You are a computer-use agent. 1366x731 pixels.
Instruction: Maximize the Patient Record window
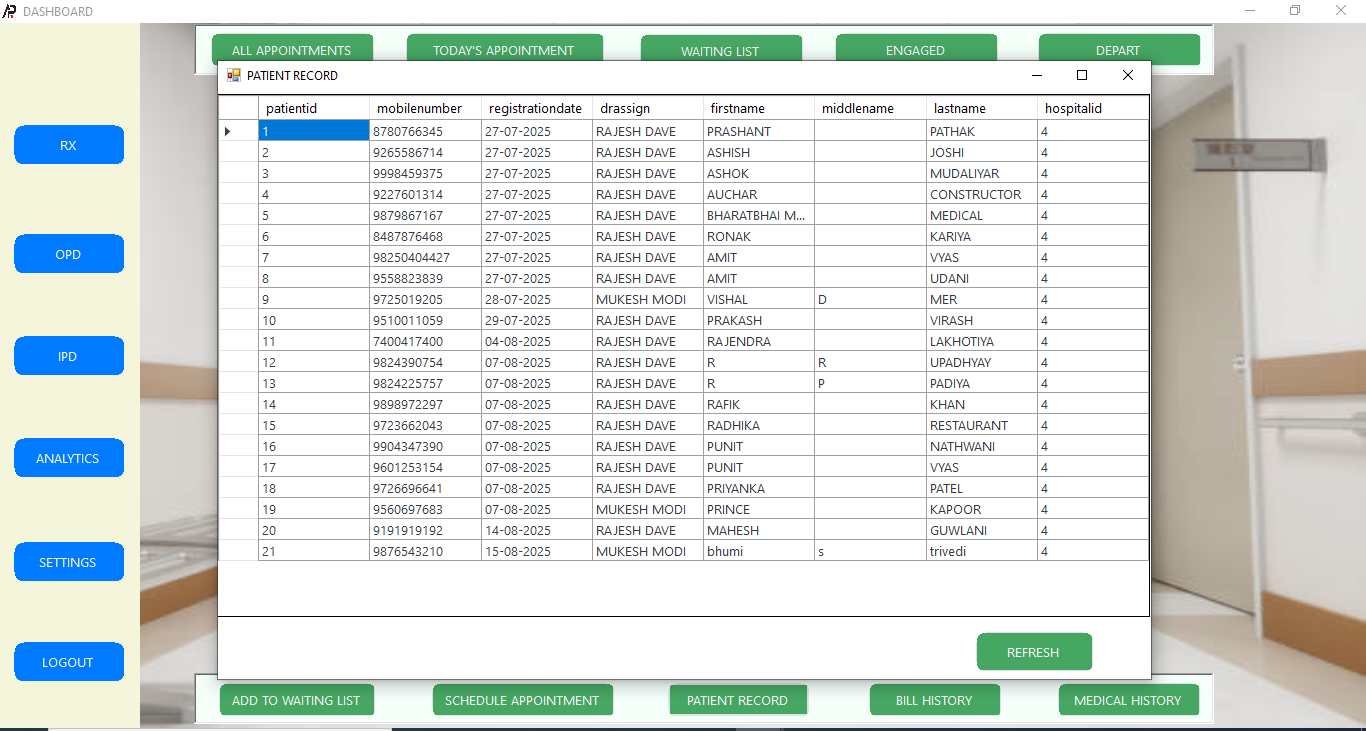pyautogui.click(x=1081, y=75)
